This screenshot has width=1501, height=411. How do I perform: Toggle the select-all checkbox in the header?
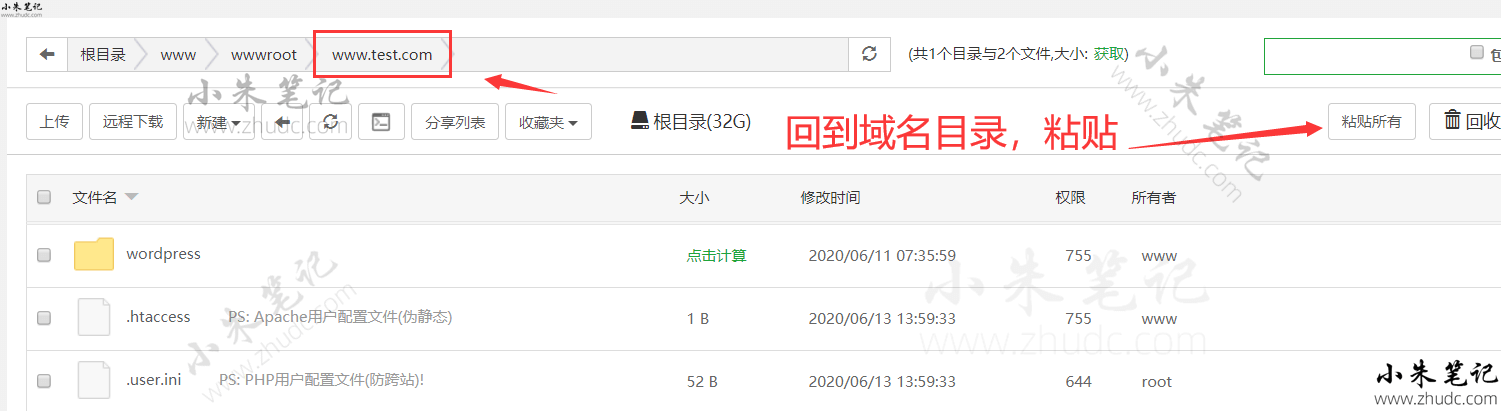point(44,198)
